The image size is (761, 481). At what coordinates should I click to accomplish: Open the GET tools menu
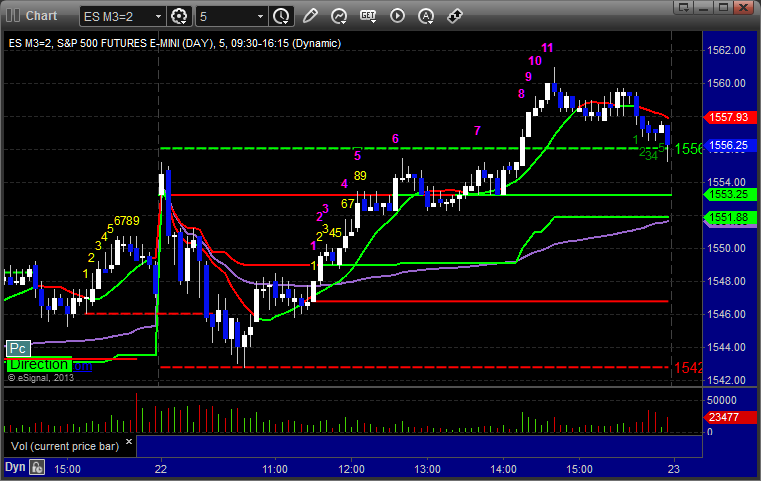(x=368, y=16)
